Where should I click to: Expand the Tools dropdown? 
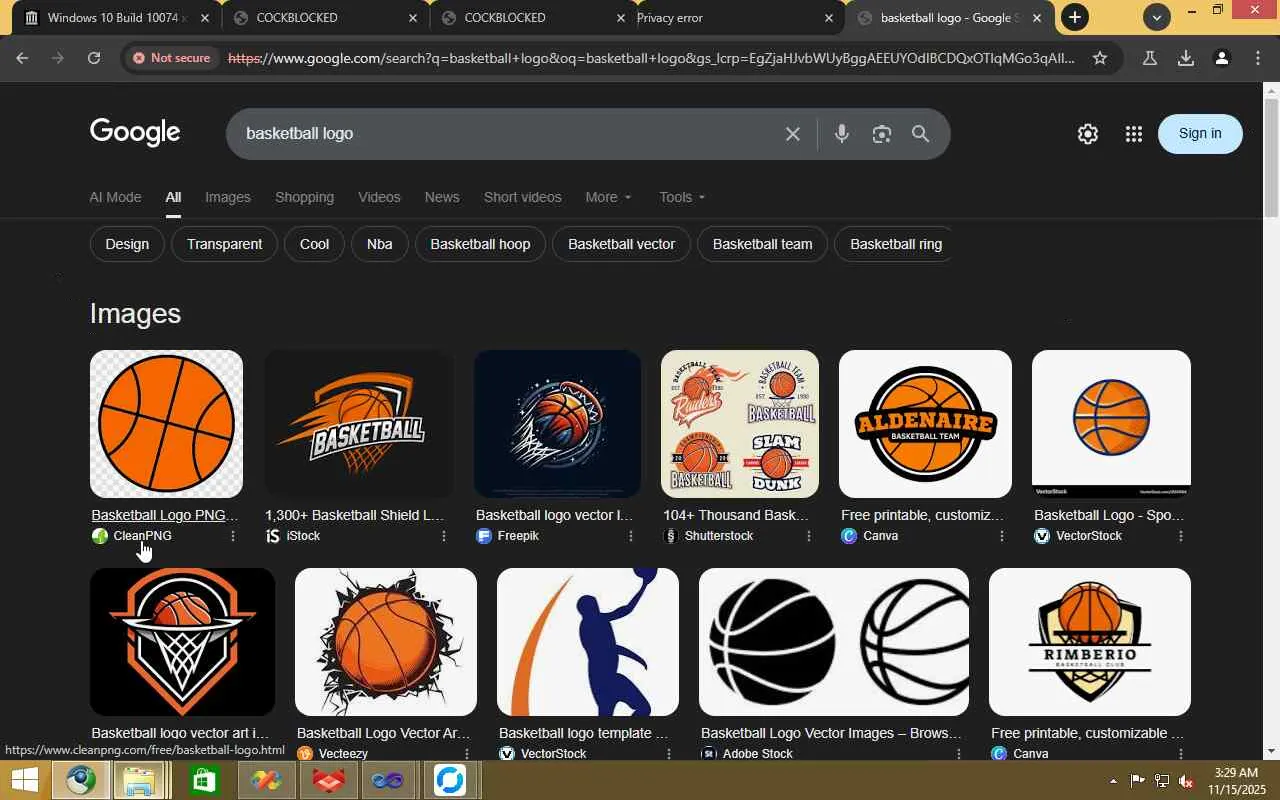682,197
